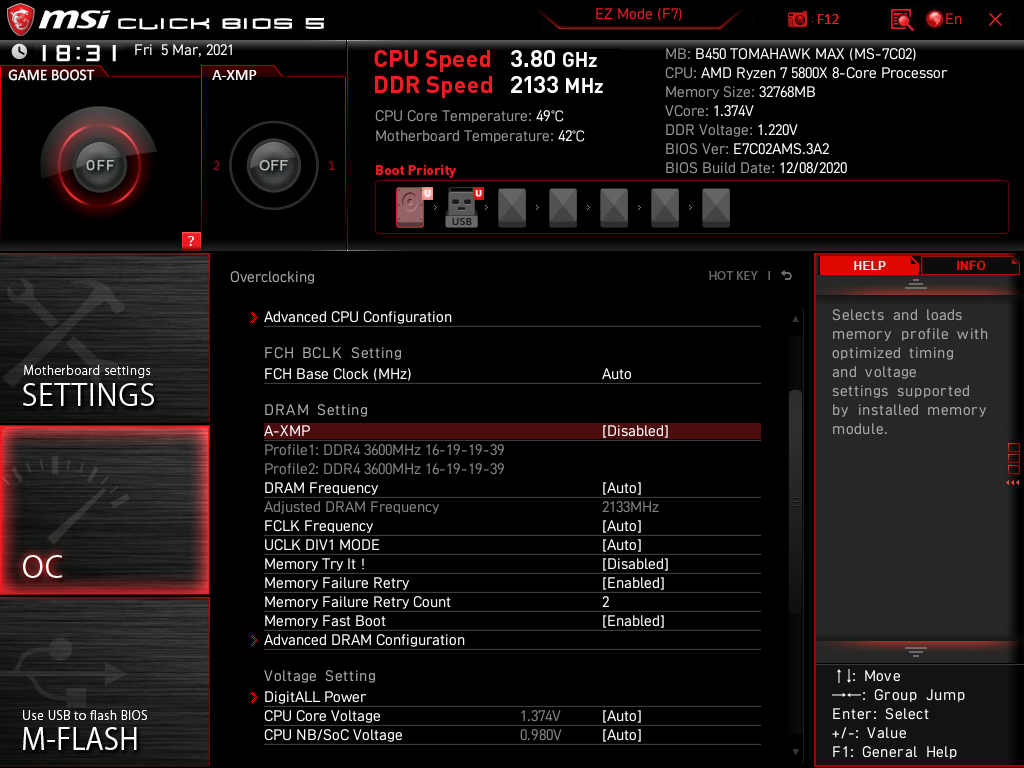1024x768 pixels.
Task: Select A-XMP profile 1 number
Action: pos(331,166)
